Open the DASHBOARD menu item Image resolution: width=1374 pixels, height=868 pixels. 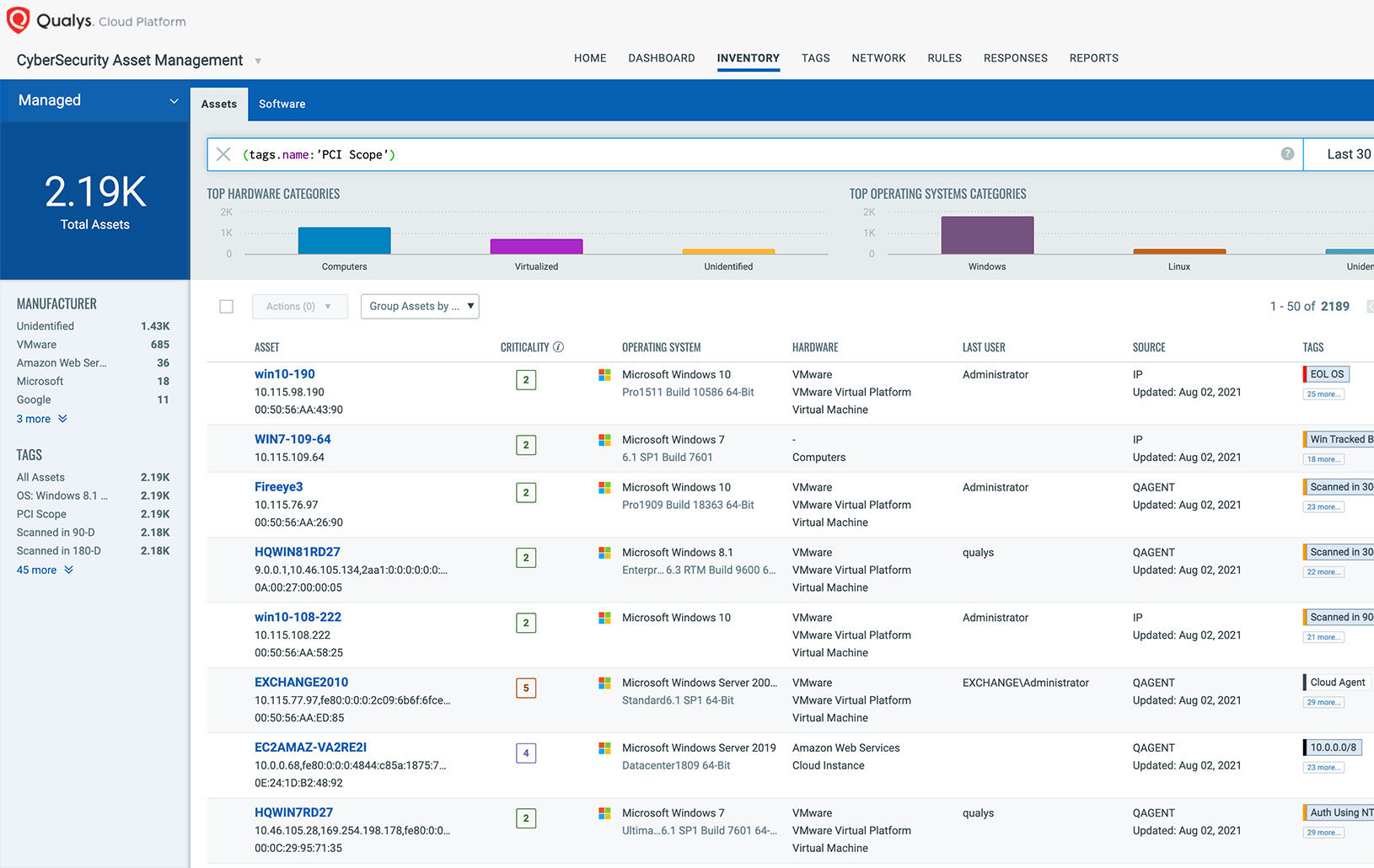tap(661, 57)
